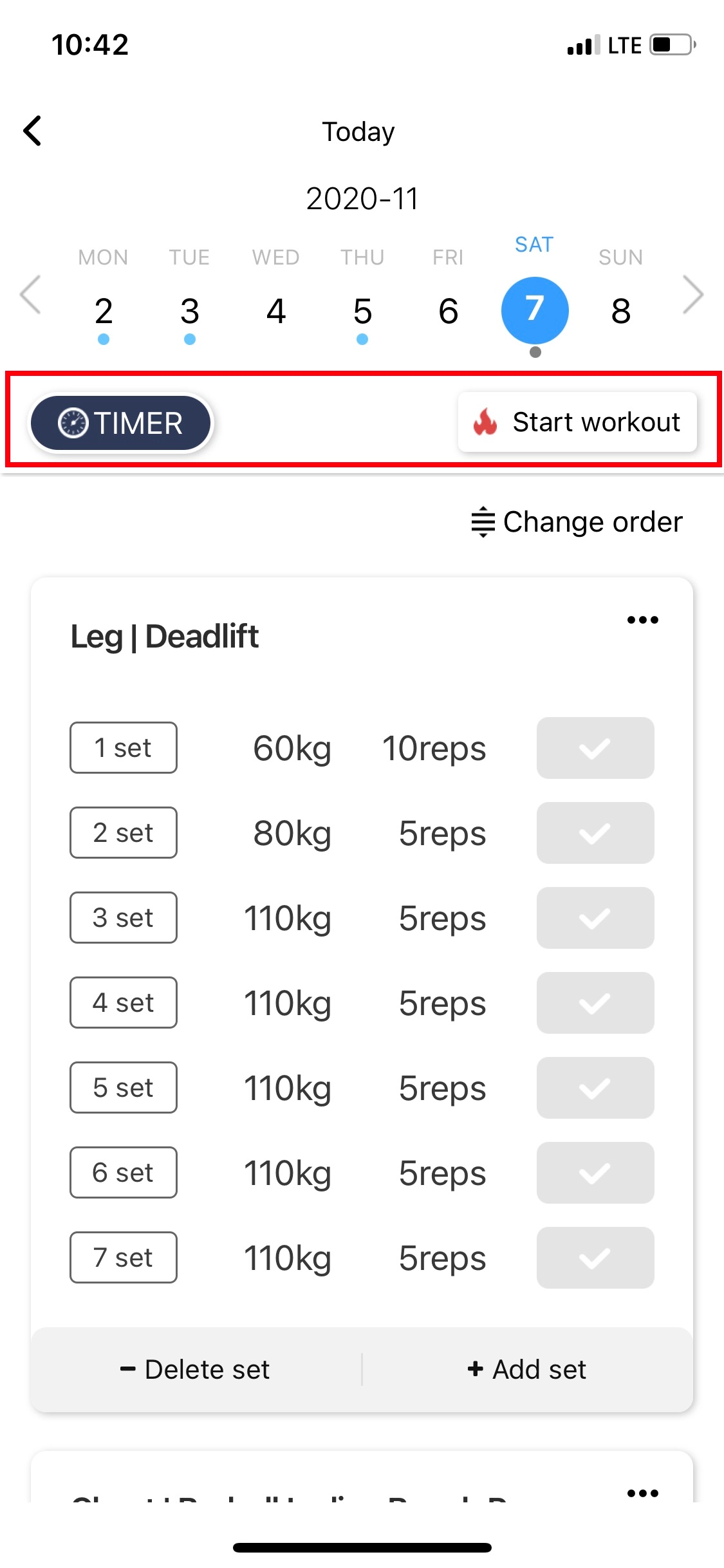Tap Add set plus button
The height and width of the screenshot is (1568, 724).
pyautogui.click(x=527, y=1369)
